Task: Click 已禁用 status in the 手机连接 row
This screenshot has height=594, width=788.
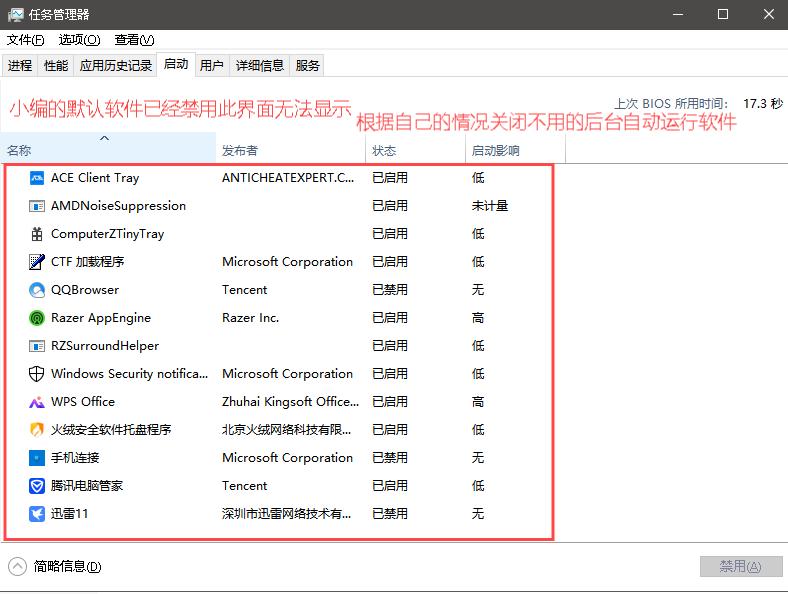Action: coord(390,458)
